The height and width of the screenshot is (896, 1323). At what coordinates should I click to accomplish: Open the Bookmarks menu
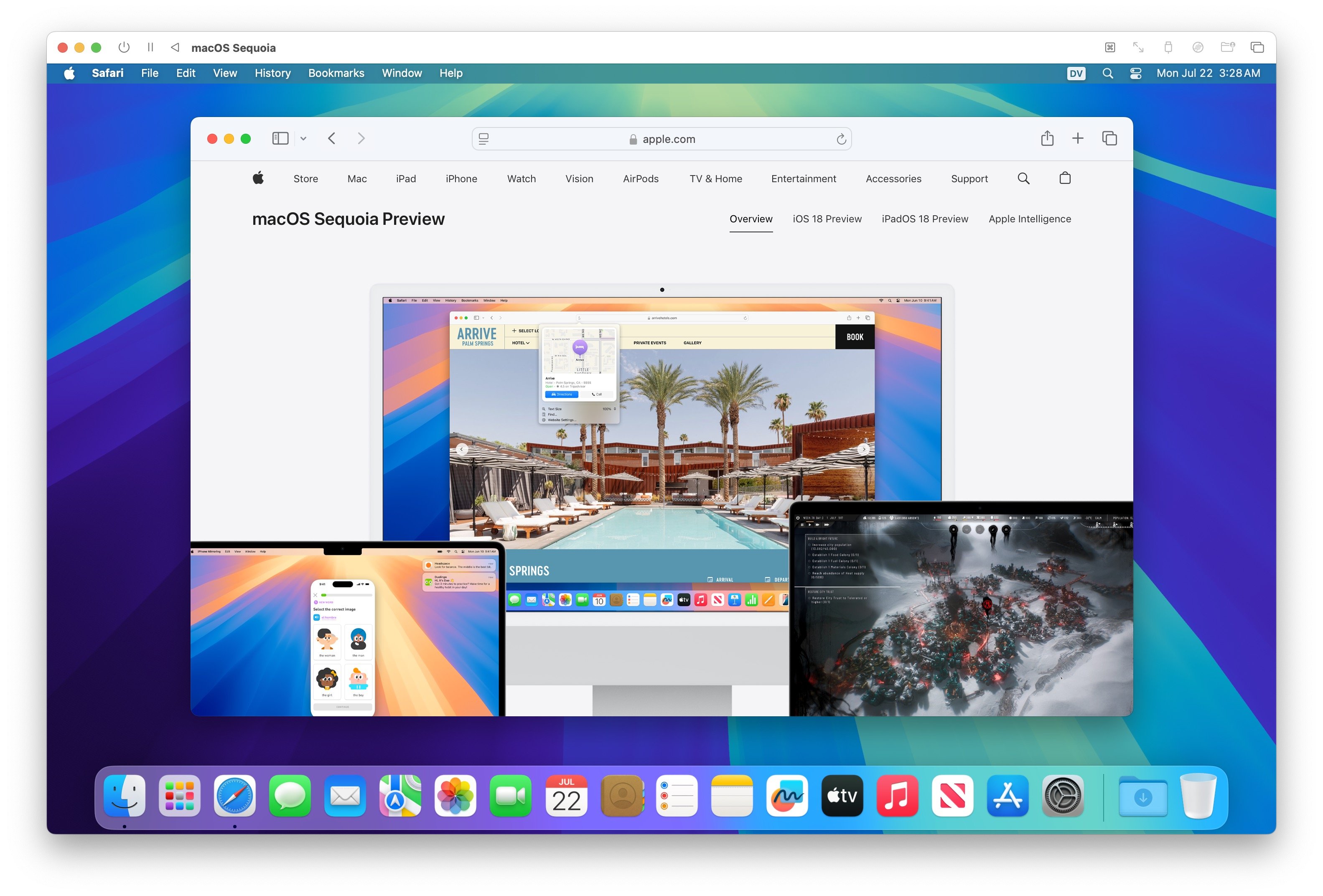[x=336, y=73]
